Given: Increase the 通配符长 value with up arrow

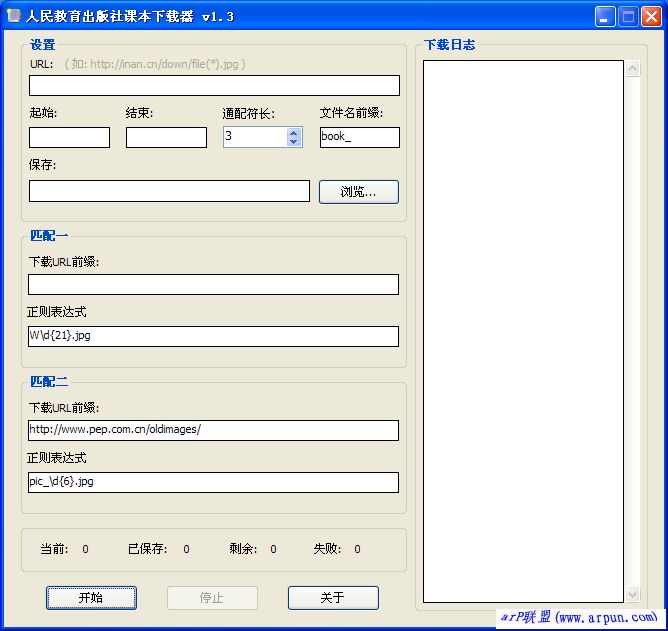Looking at the screenshot, I should (293, 133).
